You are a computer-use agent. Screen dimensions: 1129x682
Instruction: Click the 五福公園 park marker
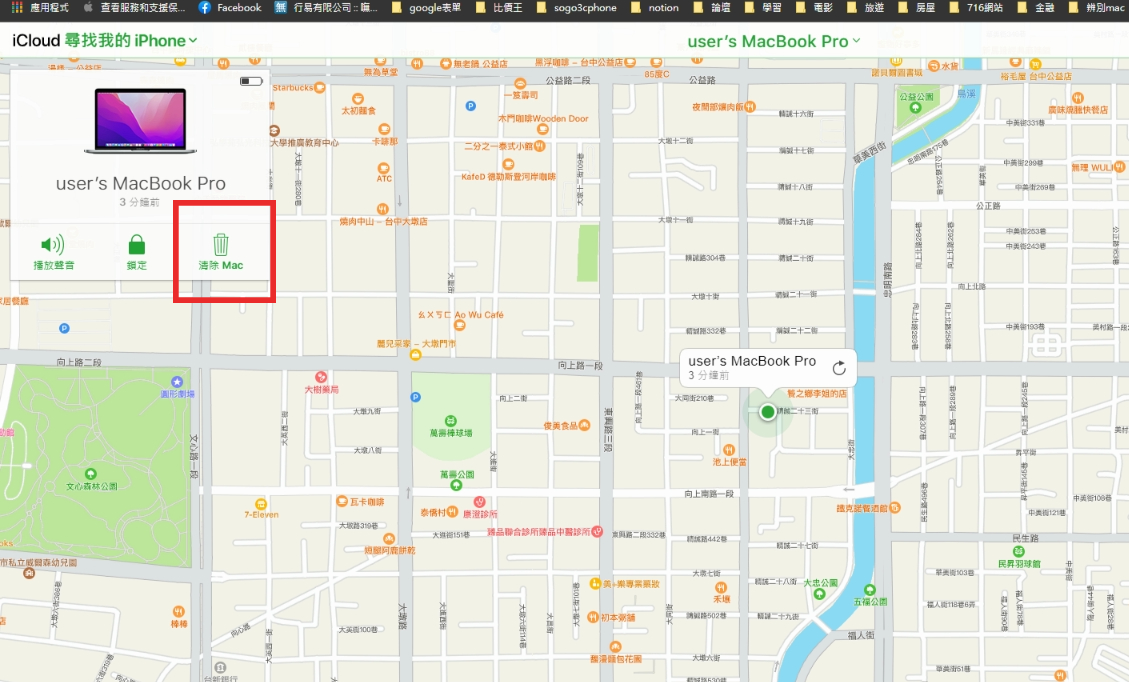click(870, 590)
